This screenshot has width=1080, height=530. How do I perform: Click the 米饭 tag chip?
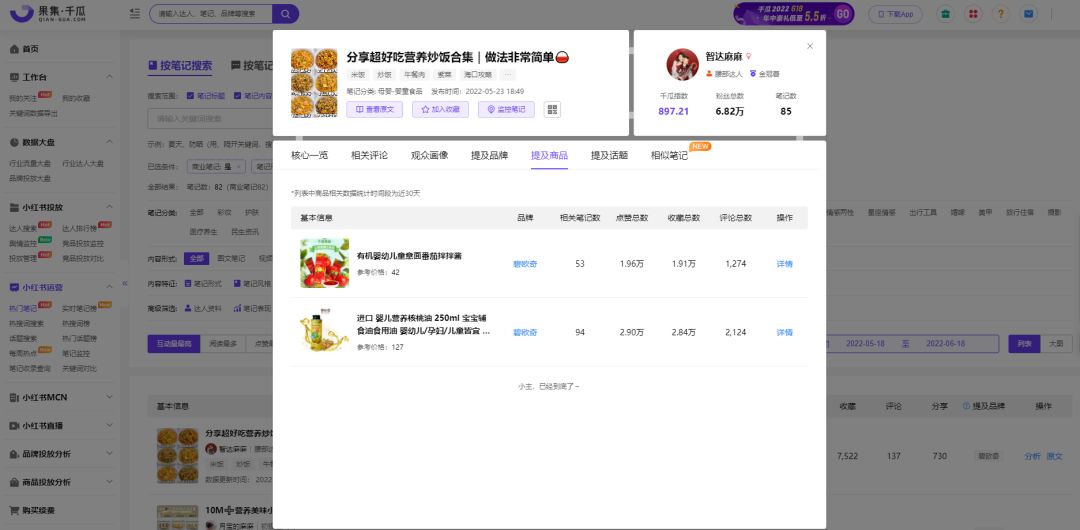tap(358, 74)
